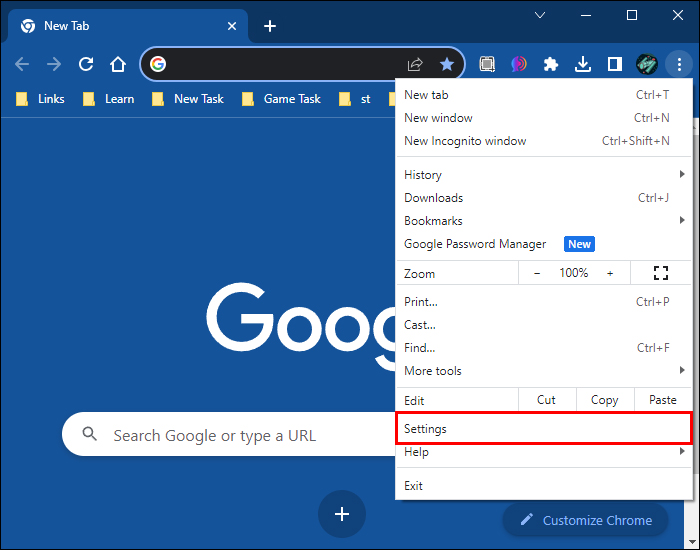The width and height of the screenshot is (700, 550).
Task: Select New tab menu item
Action: [544, 95]
